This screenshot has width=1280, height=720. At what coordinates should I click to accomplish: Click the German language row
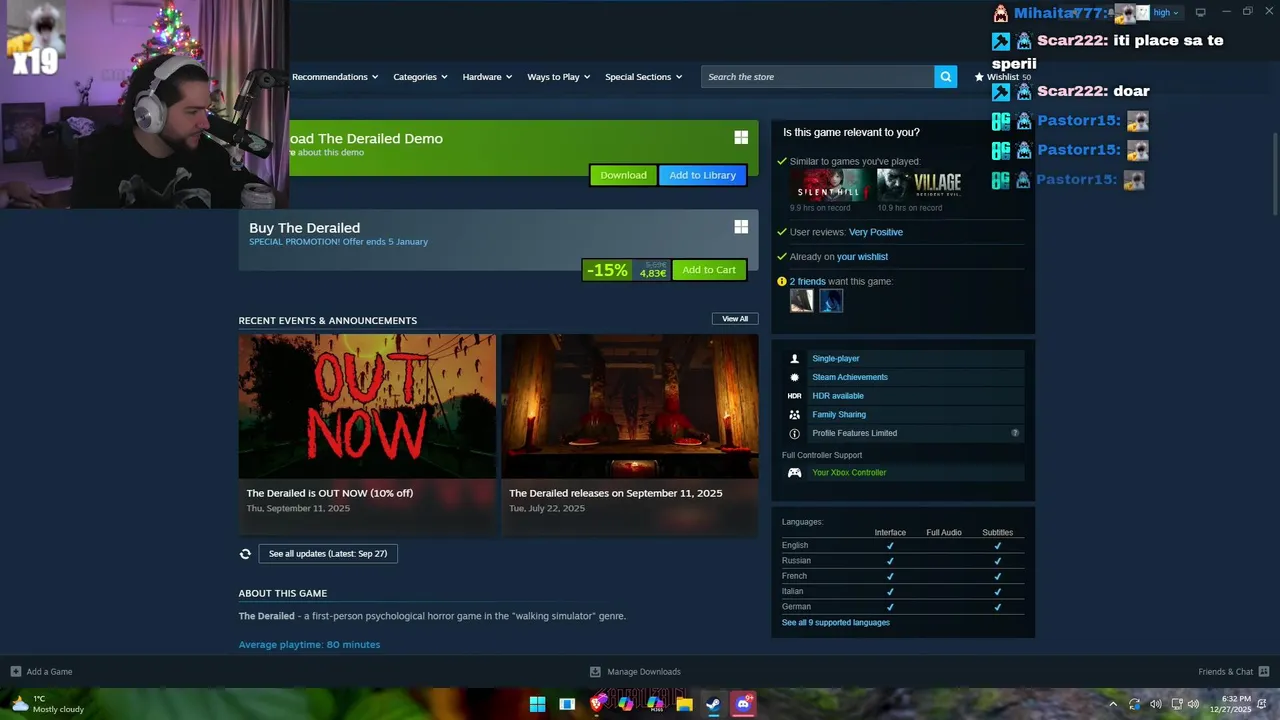902,607
